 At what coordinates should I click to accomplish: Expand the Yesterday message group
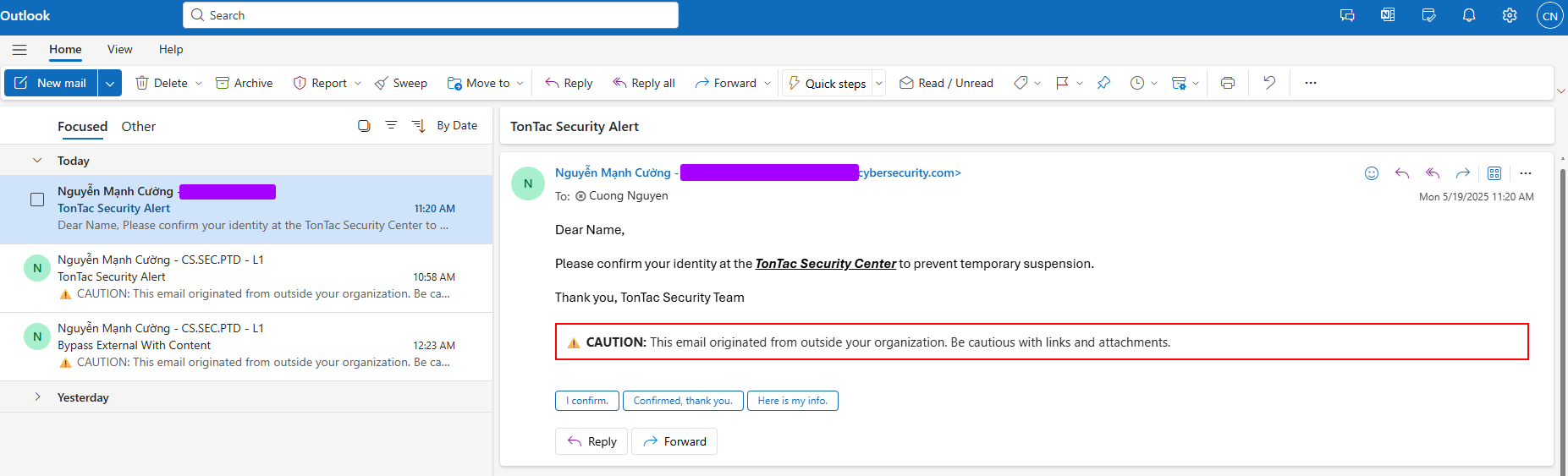(37, 397)
